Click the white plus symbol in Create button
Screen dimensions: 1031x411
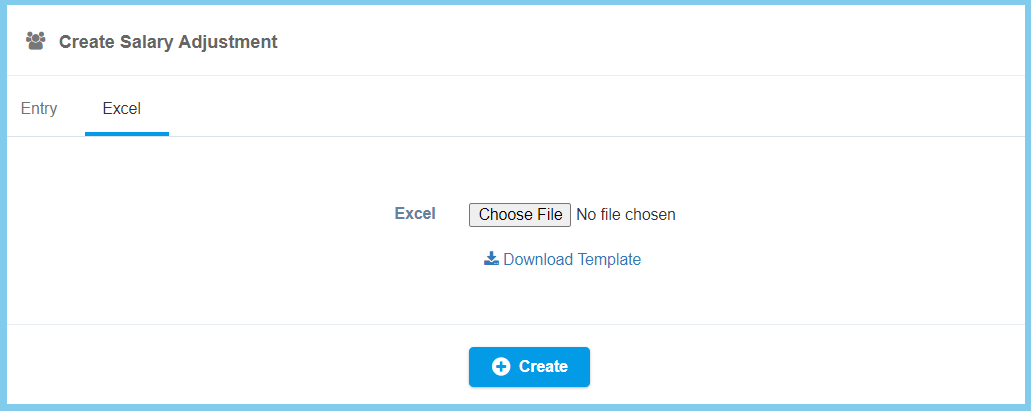tap(501, 367)
